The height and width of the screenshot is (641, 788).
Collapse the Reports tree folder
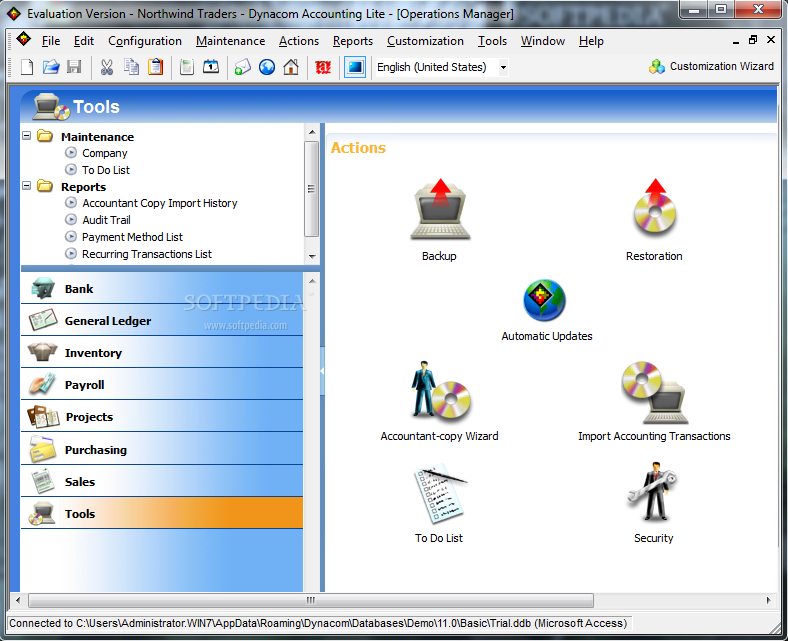pyautogui.click(x=27, y=186)
